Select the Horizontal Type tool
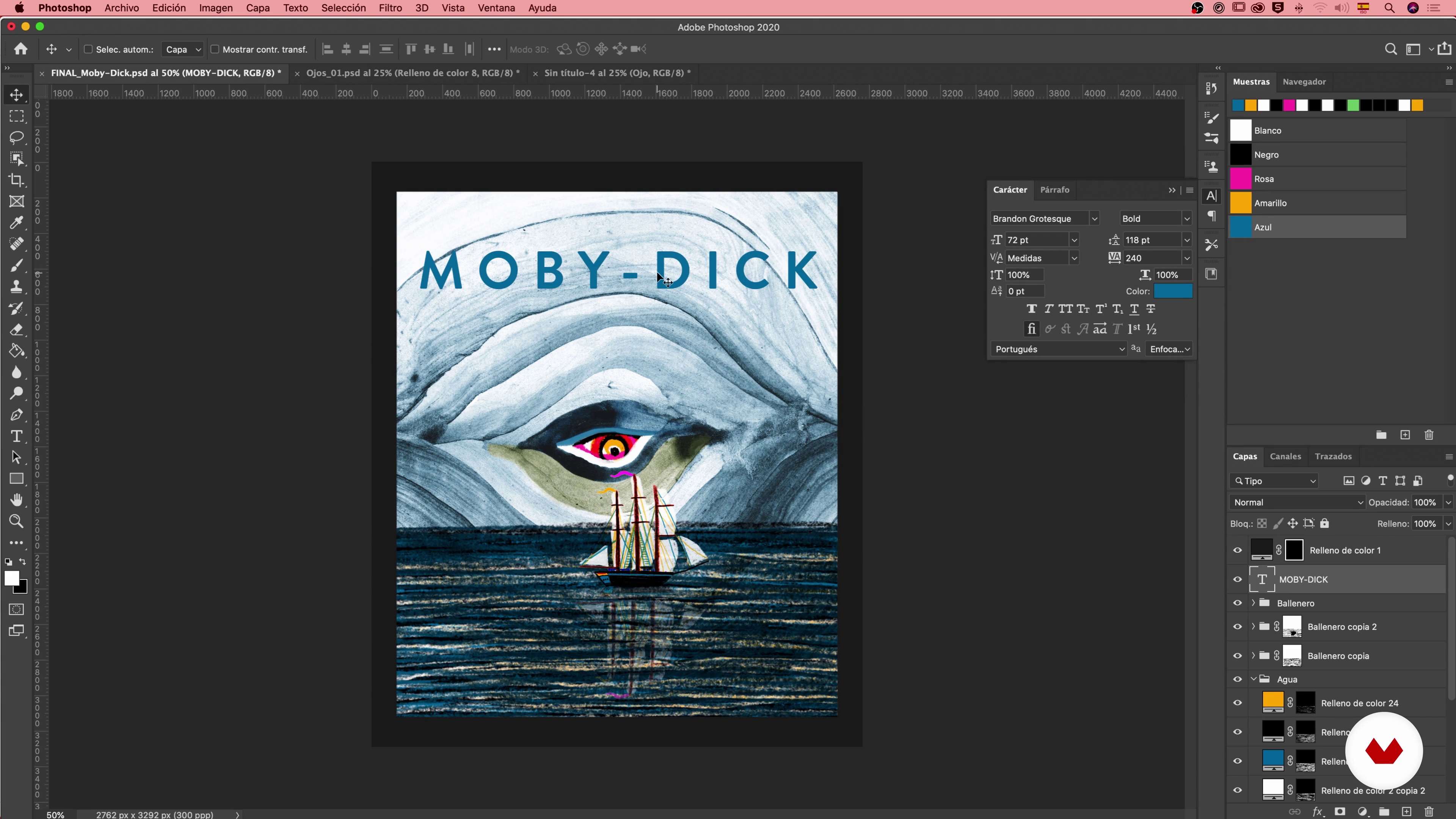Viewport: 1456px width, 819px height. click(x=16, y=436)
